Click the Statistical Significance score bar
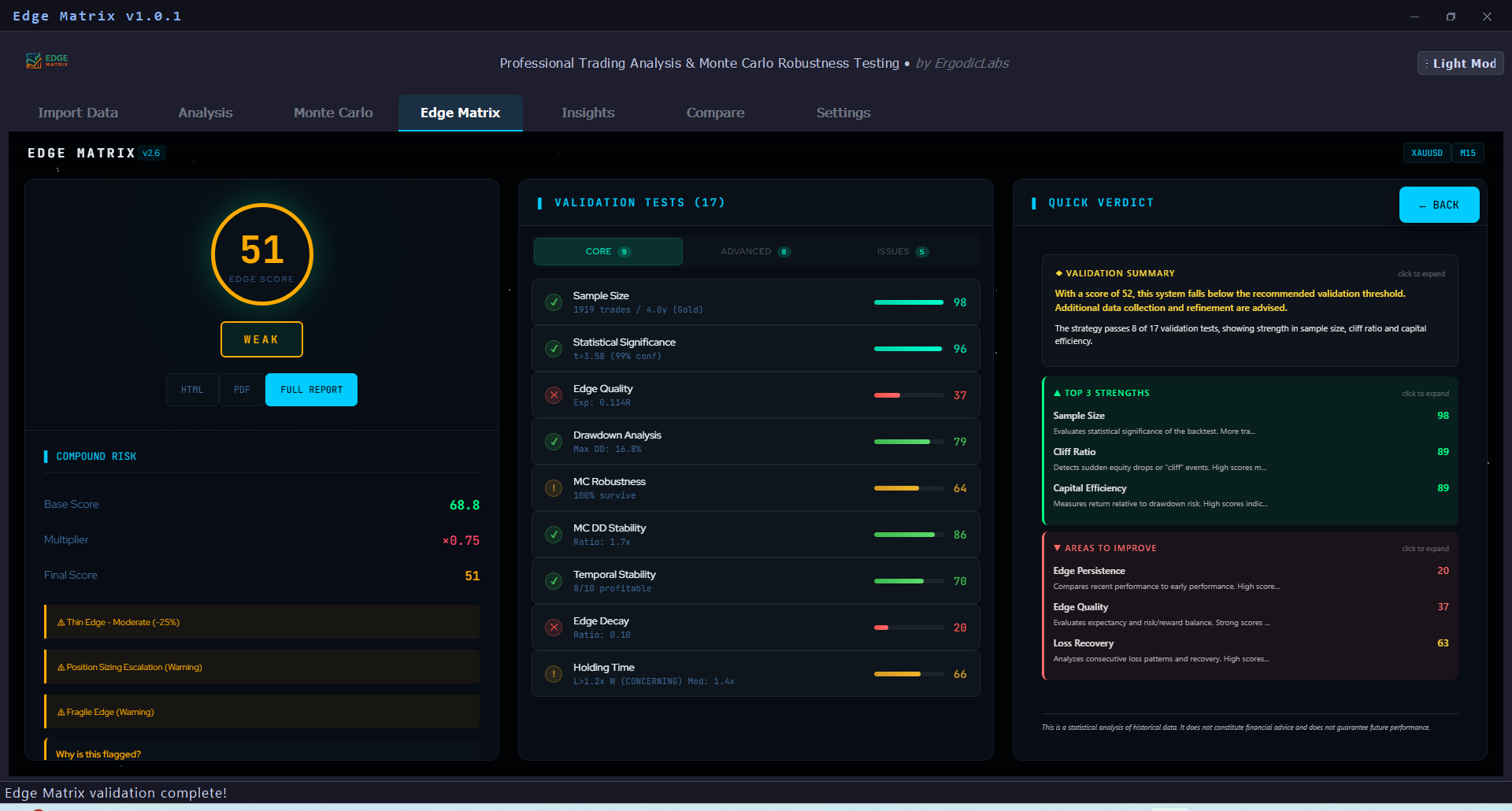 909,349
